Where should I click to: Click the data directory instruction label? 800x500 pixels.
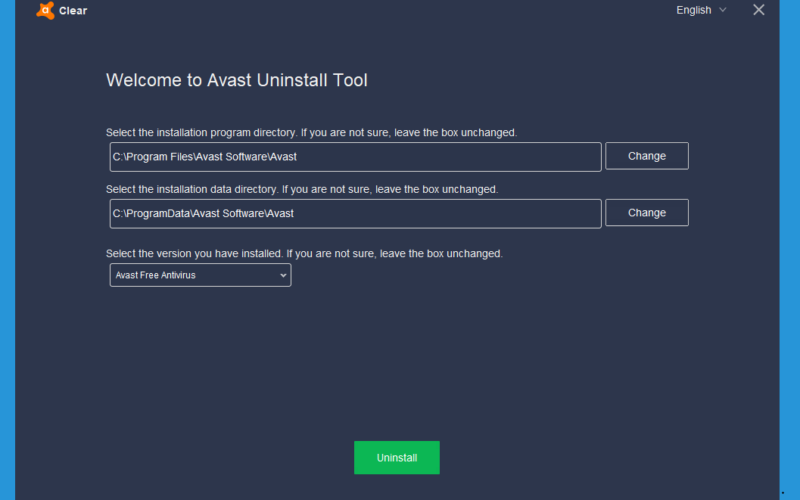coord(302,189)
